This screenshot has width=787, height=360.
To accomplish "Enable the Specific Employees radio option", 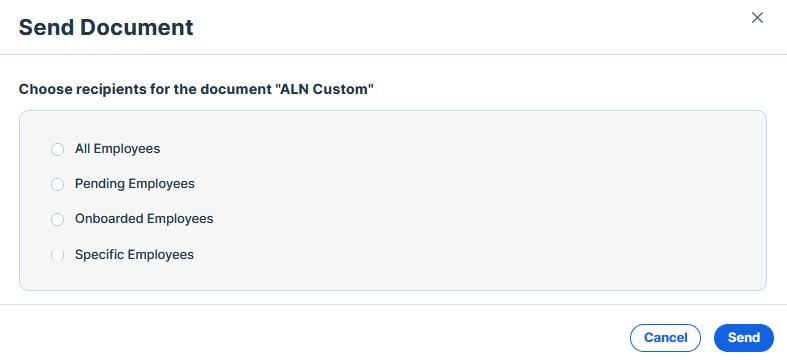I will pyautogui.click(x=58, y=255).
